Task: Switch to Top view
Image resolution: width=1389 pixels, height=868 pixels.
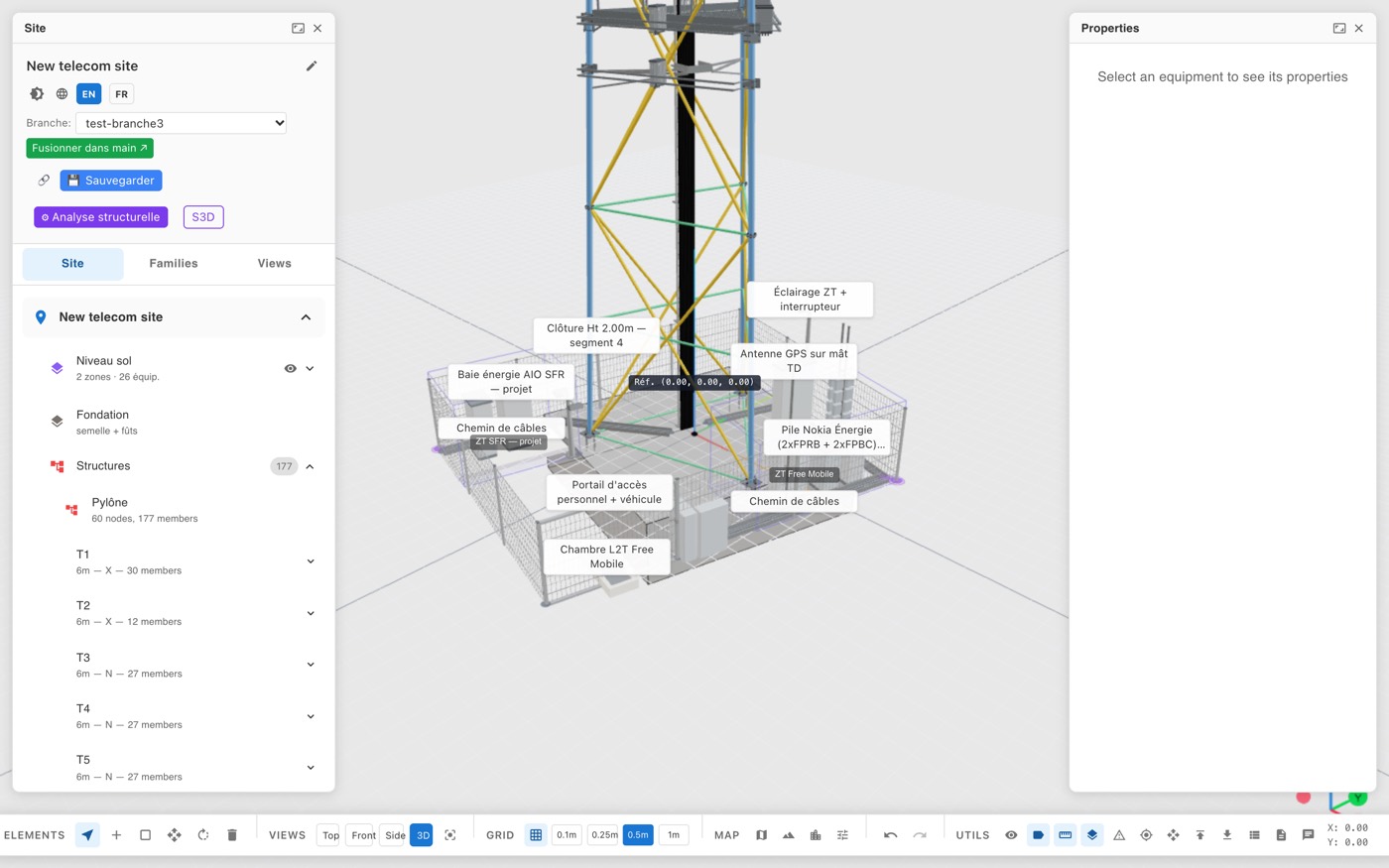Action: [x=330, y=835]
